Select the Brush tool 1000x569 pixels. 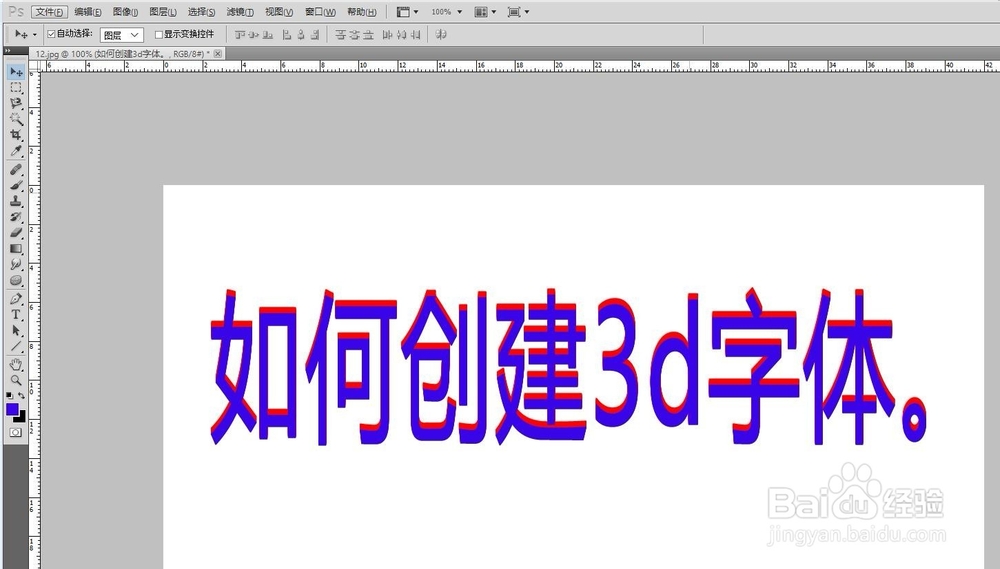click(x=16, y=186)
